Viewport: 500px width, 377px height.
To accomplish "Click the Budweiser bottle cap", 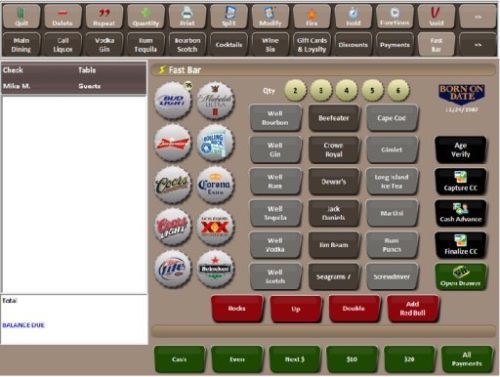I will (173, 143).
